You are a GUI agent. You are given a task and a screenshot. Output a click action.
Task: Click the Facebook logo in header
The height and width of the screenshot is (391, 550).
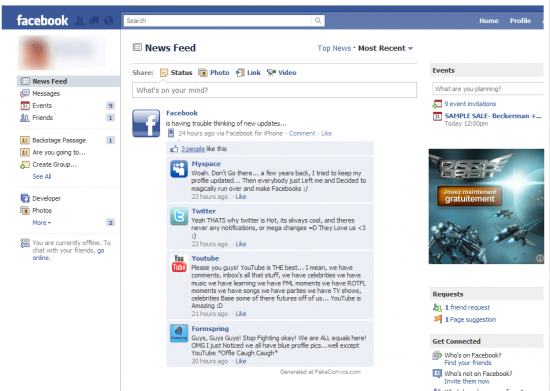click(42, 20)
